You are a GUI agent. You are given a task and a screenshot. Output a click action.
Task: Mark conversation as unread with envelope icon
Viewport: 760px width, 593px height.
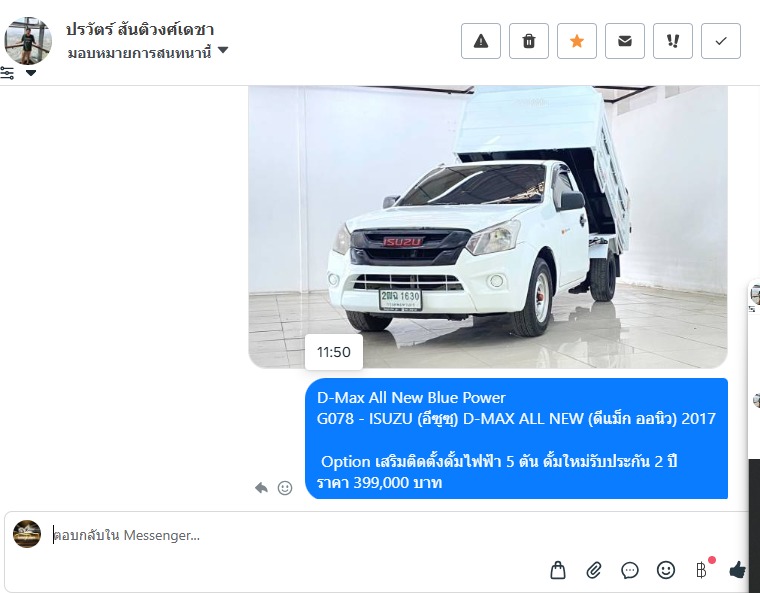click(x=625, y=41)
